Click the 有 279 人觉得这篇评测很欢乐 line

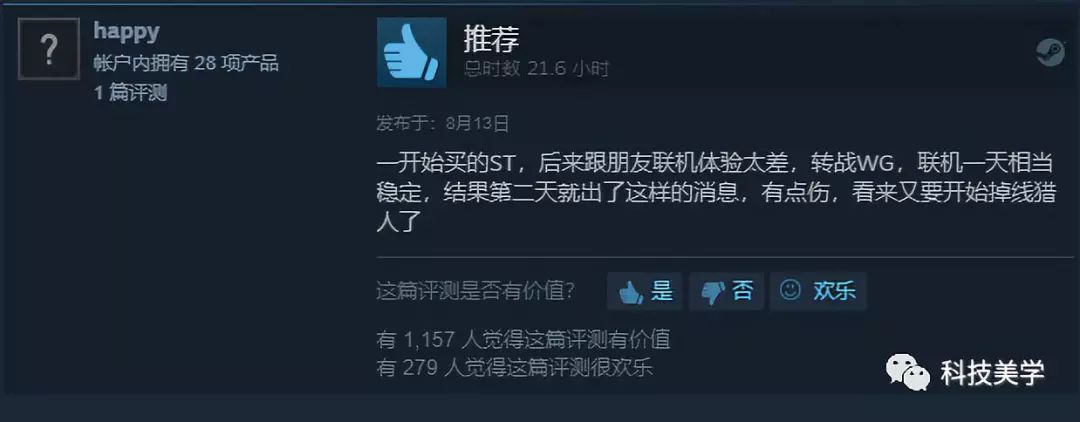tap(514, 367)
